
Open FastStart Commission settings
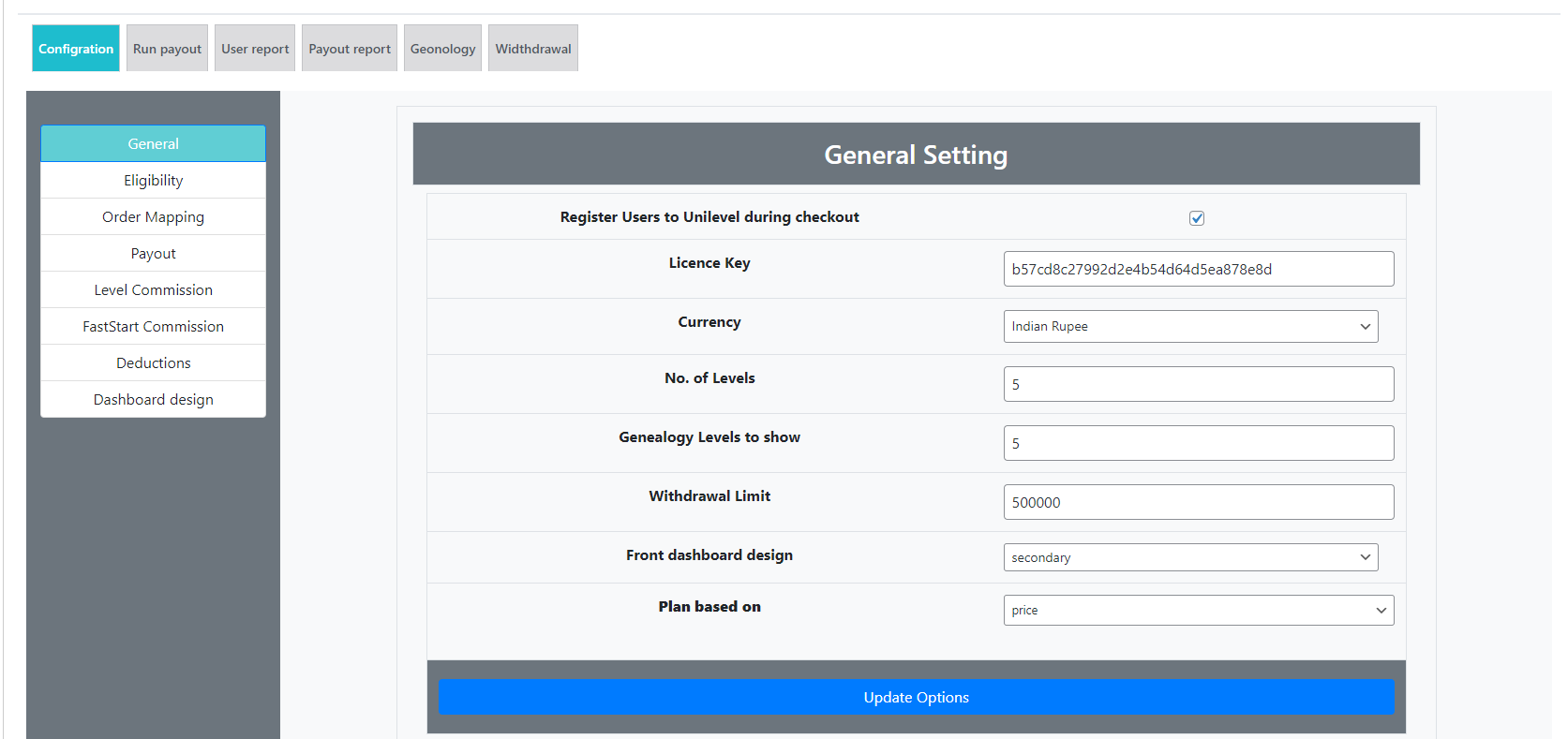(153, 327)
